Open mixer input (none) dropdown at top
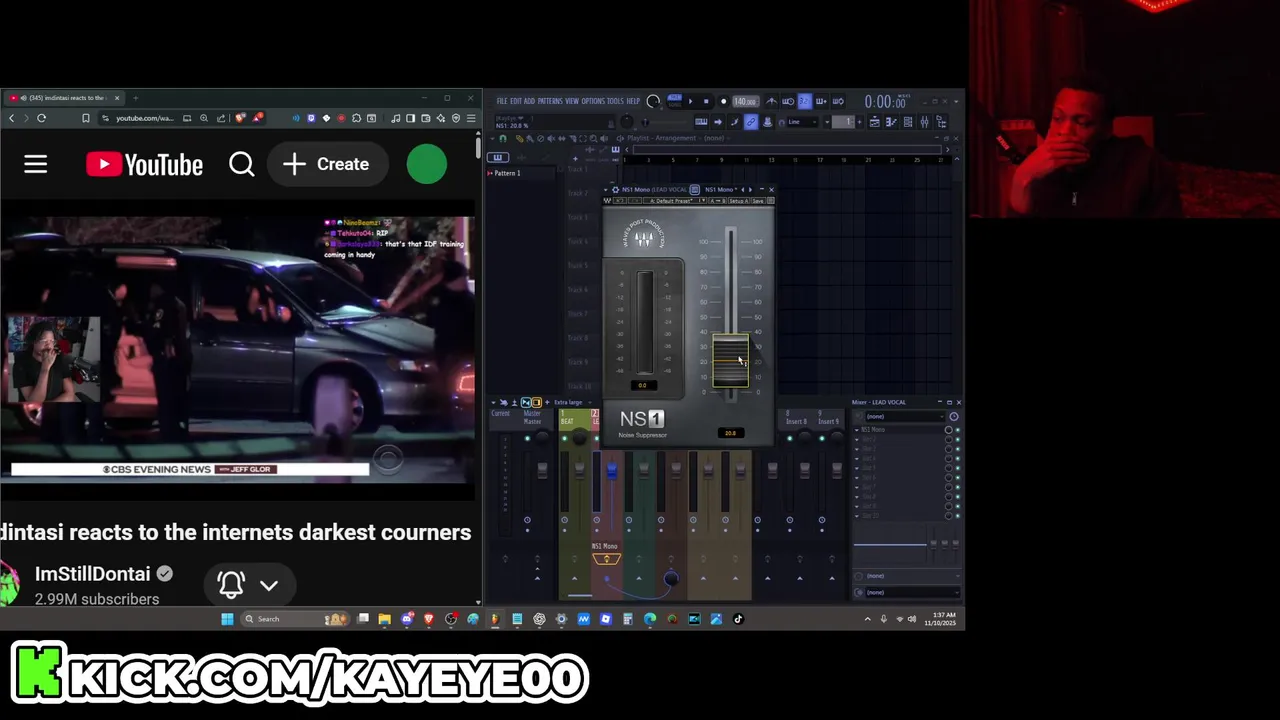Viewport: 1280px width, 720px height. point(906,416)
